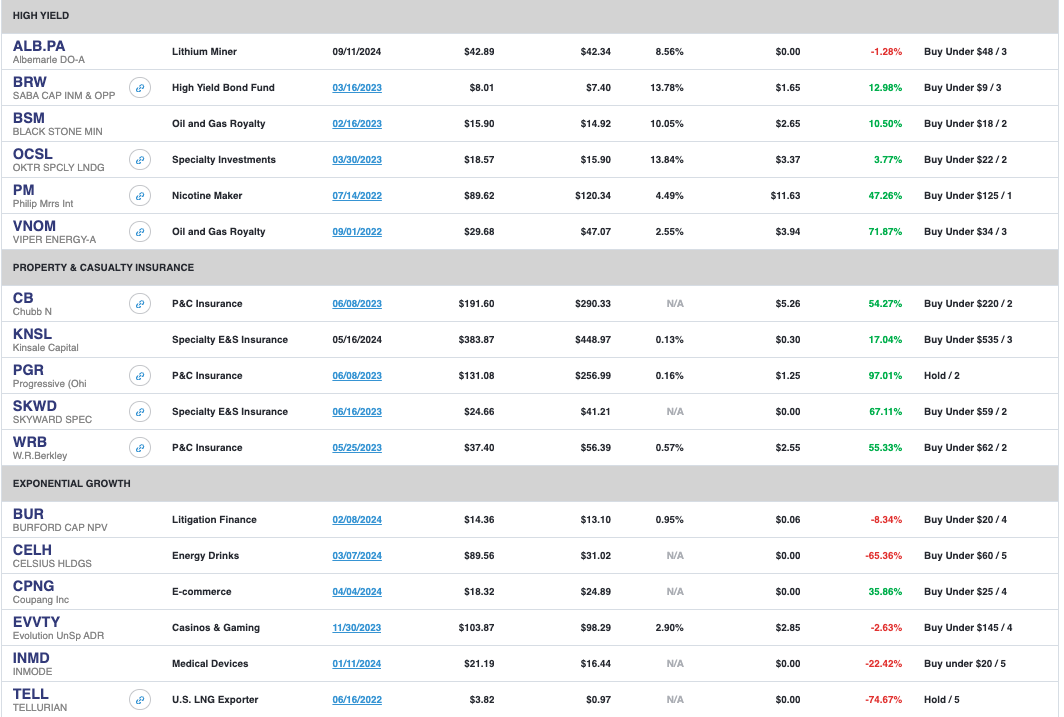
Task: Select the "High Yield Bond Fund" text
Action: tap(223, 88)
